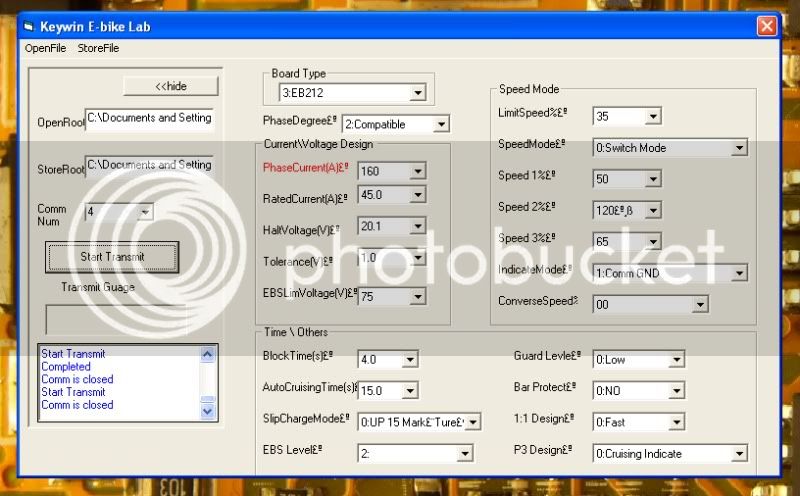Open the Board Type dropdown
The image size is (800, 496).
tap(418, 93)
